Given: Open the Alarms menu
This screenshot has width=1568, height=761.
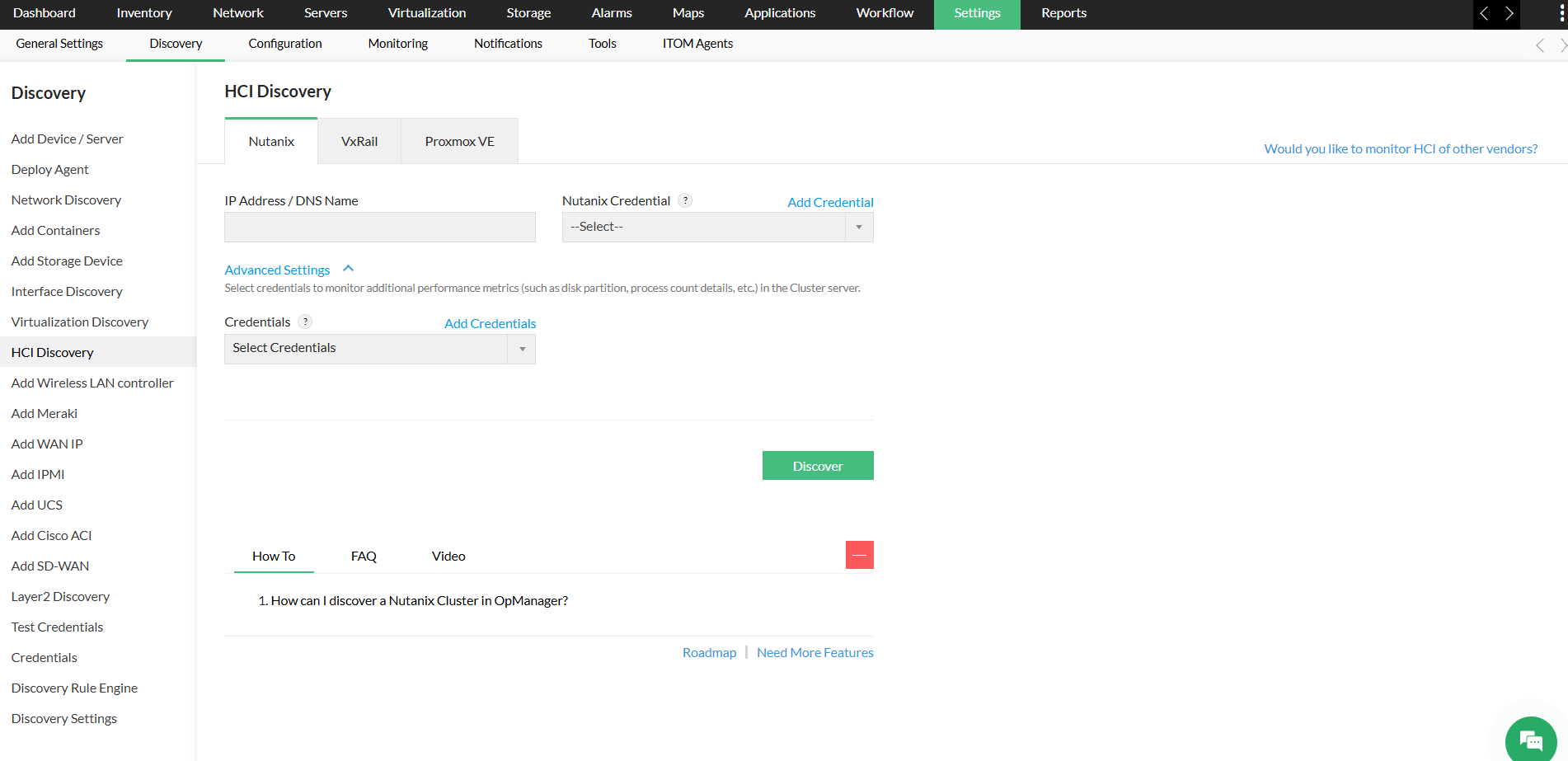Looking at the screenshot, I should (x=611, y=14).
